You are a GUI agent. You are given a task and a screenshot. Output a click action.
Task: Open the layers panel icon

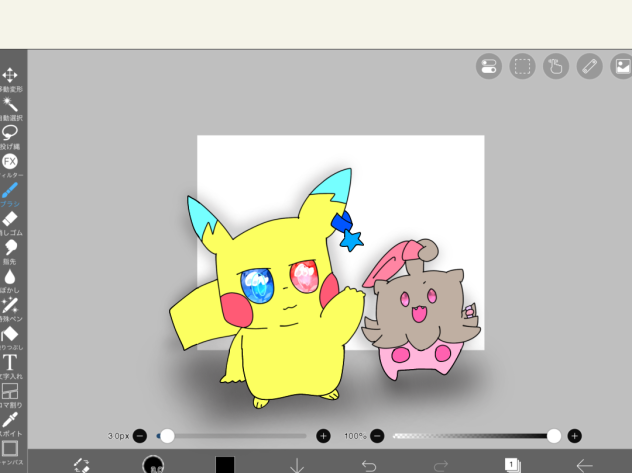click(x=512, y=465)
